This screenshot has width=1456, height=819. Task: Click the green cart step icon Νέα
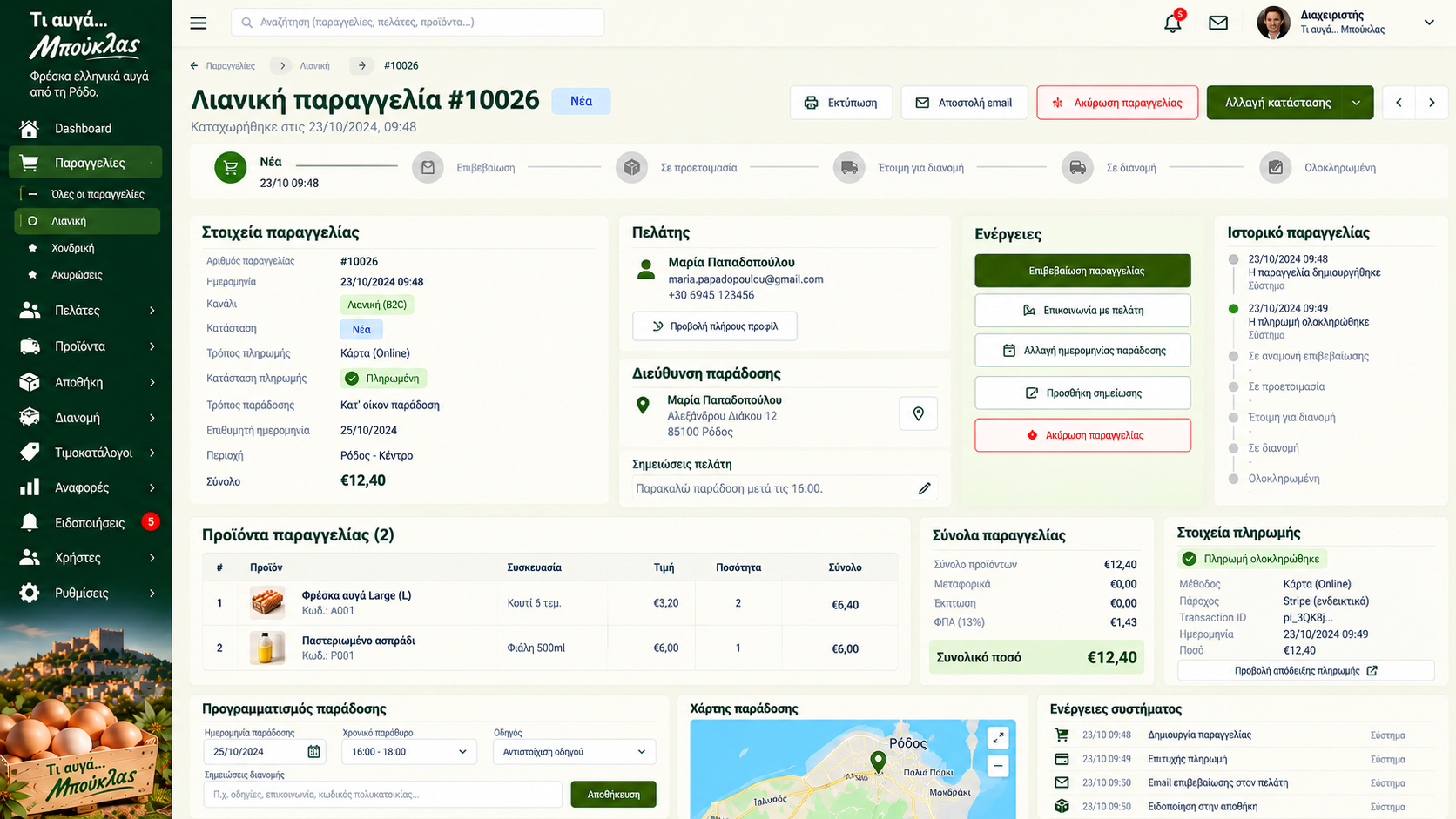pyautogui.click(x=231, y=167)
